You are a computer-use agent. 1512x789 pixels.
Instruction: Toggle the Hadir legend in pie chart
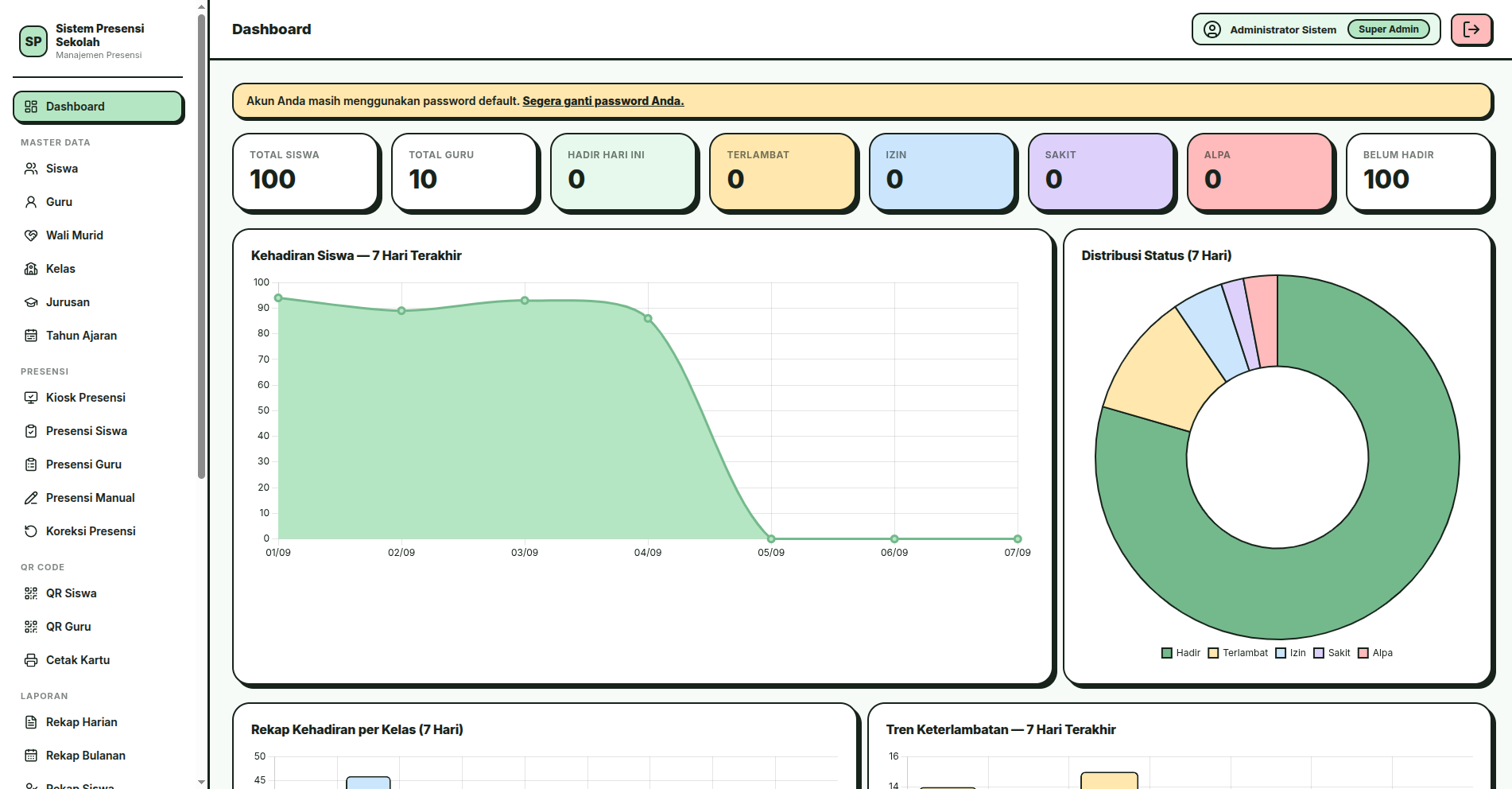[1181, 653]
